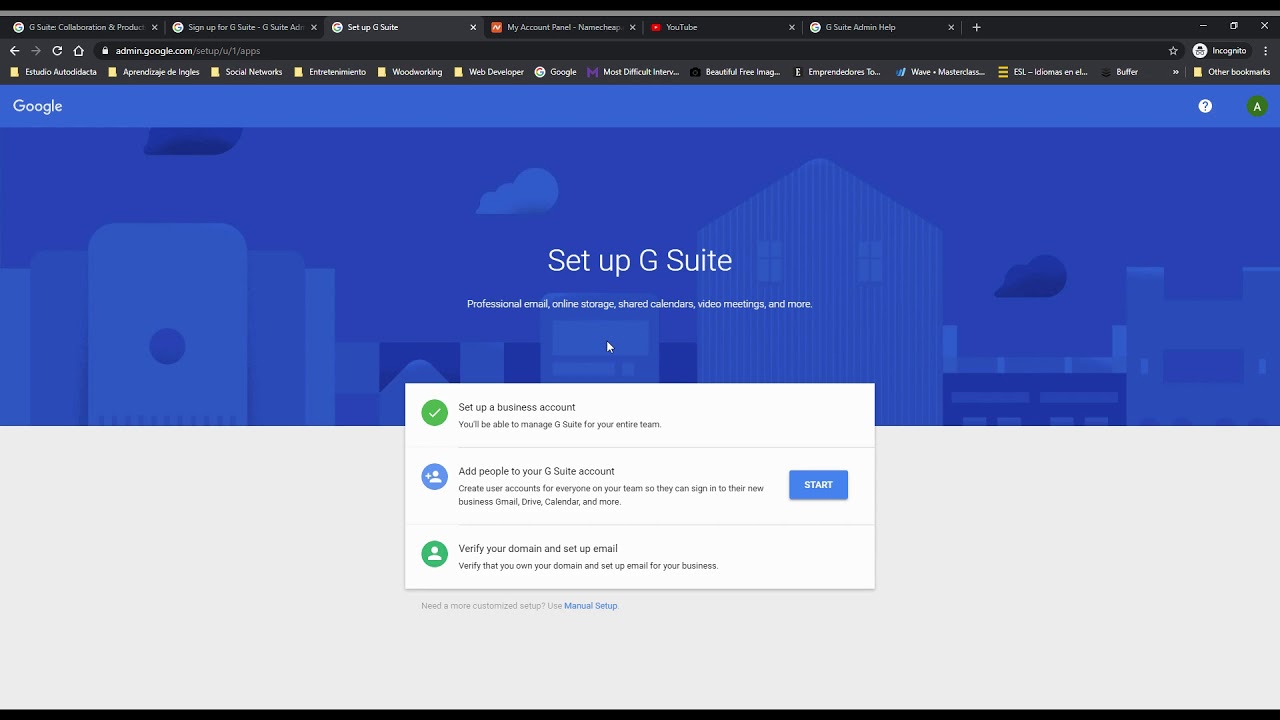Click 'Set up a business account' text
The height and width of the screenshot is (720, 1280).
point(517,407)
